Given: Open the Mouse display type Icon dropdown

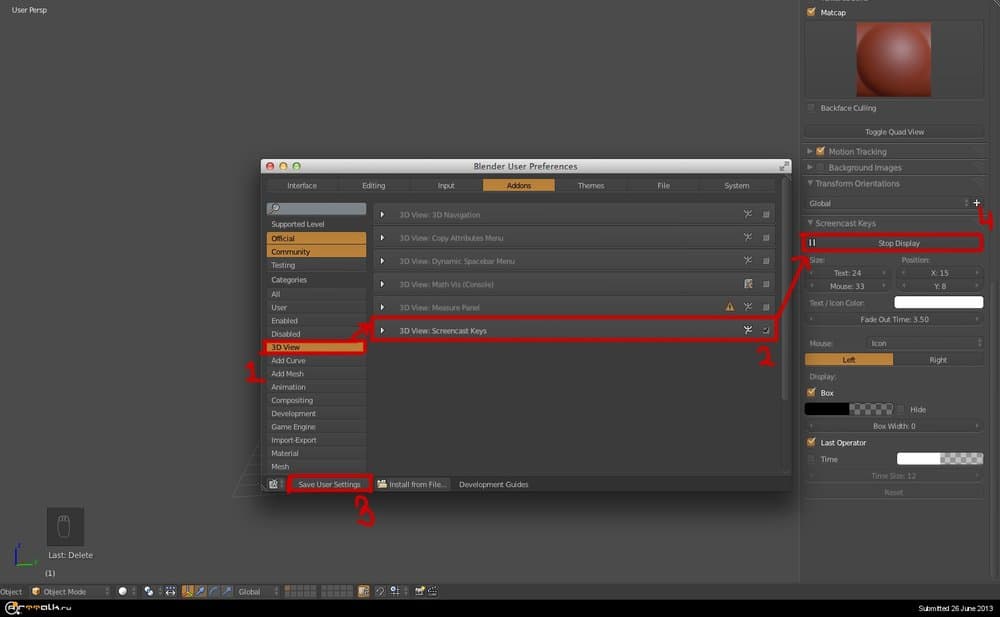Looking at the screenshot, I should pos(925,343).
